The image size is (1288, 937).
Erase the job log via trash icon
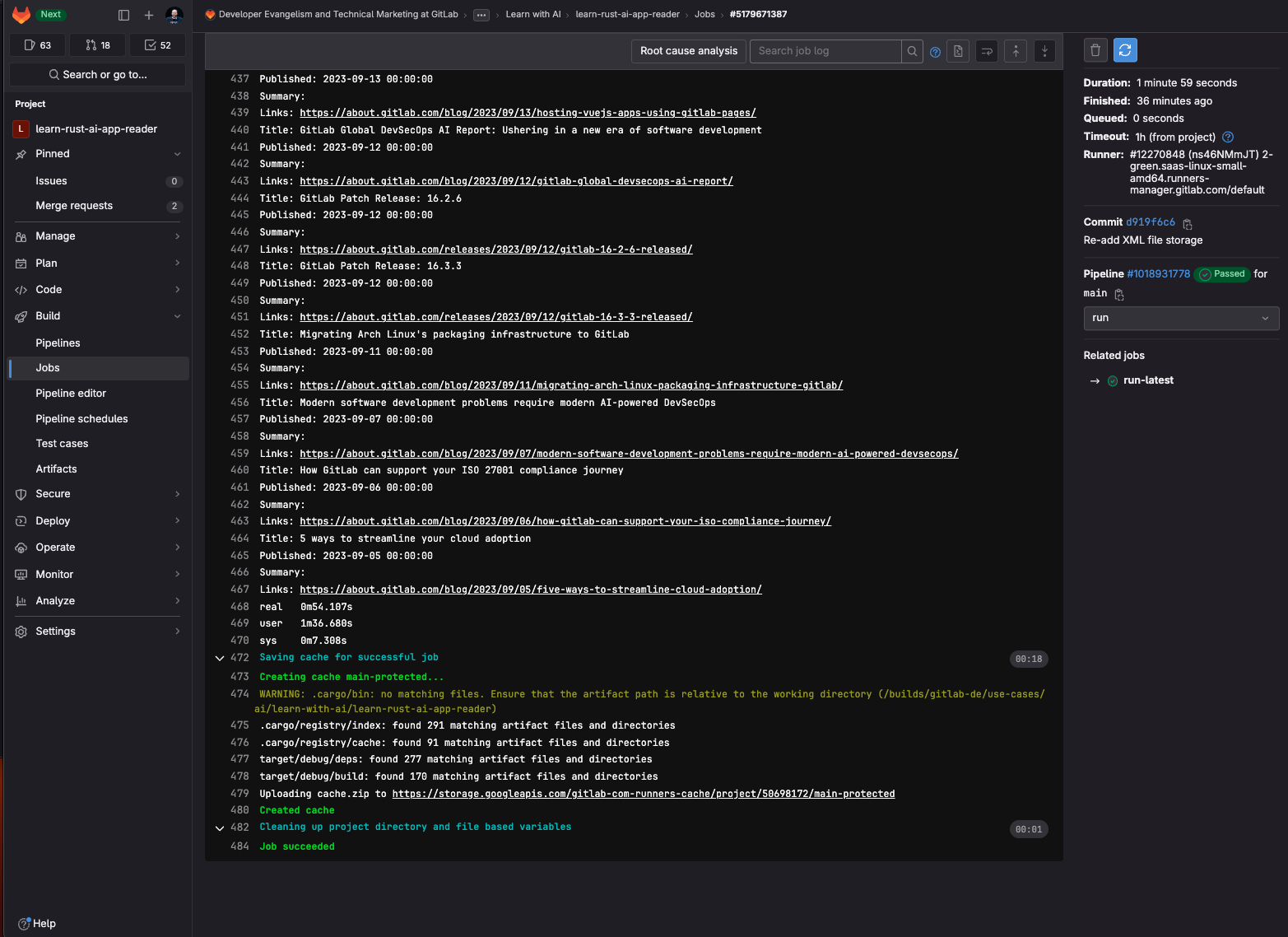coord(1095,49)
